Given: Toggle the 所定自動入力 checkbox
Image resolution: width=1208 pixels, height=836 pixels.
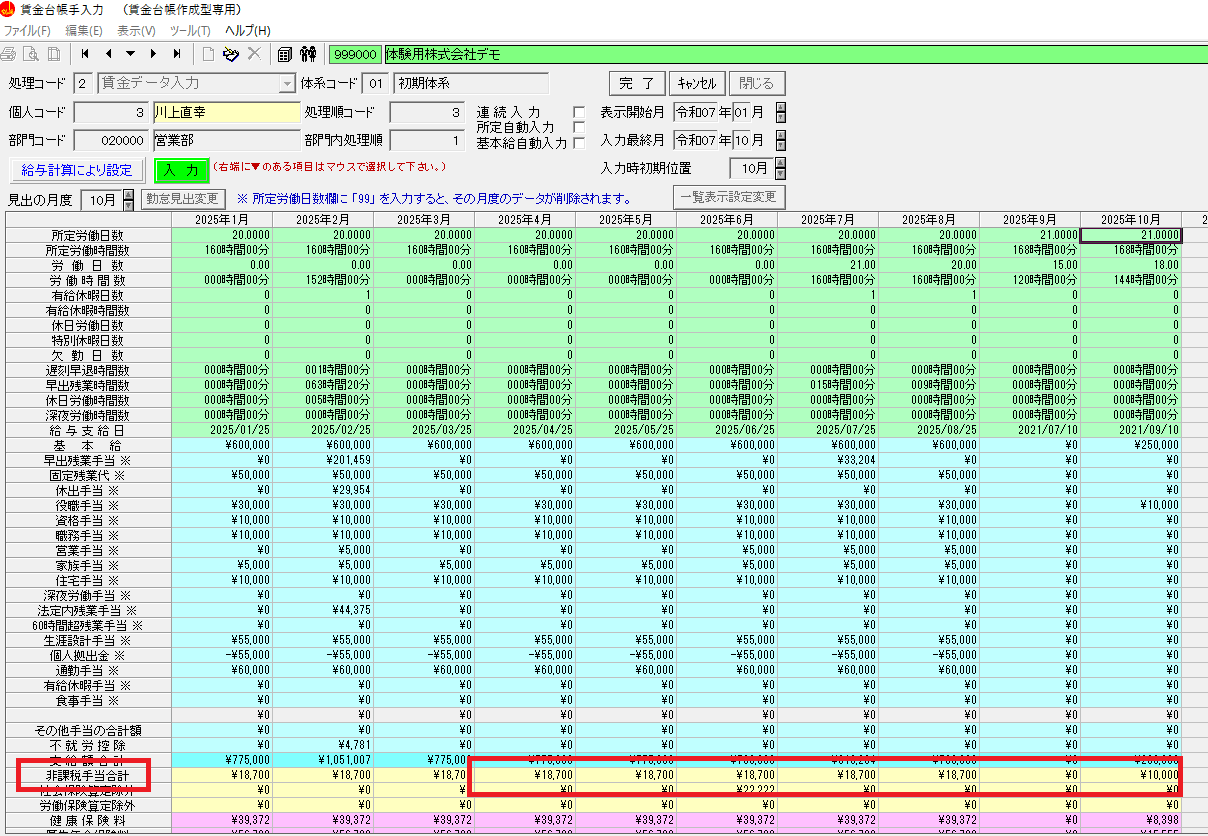Looking at the screenshot, I should click(x=578, y=127).
